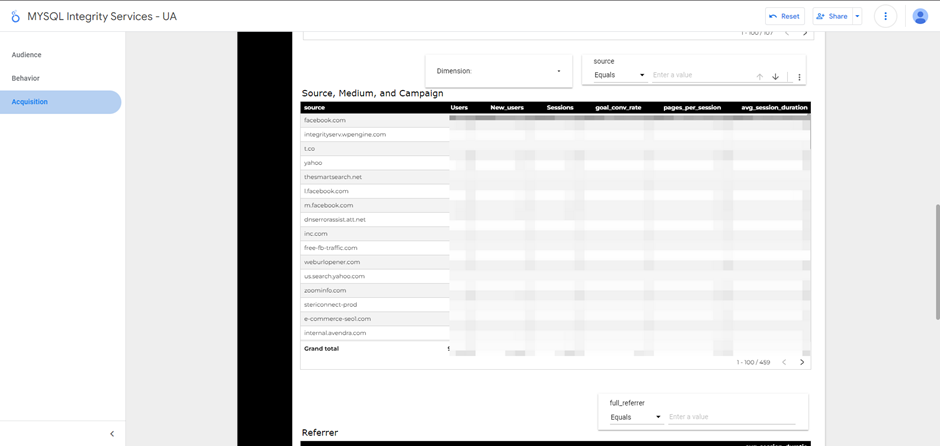Click the Looker Studio logo icon
Image resolution: width=940 pixels, height=446 pixels.
[x=15, y=16]
